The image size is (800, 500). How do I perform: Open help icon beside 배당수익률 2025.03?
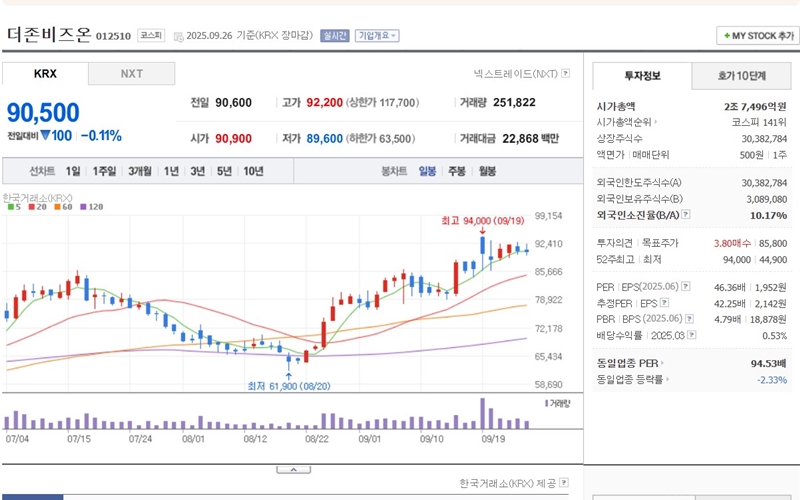pyautogui.click(x=692, y=335)
